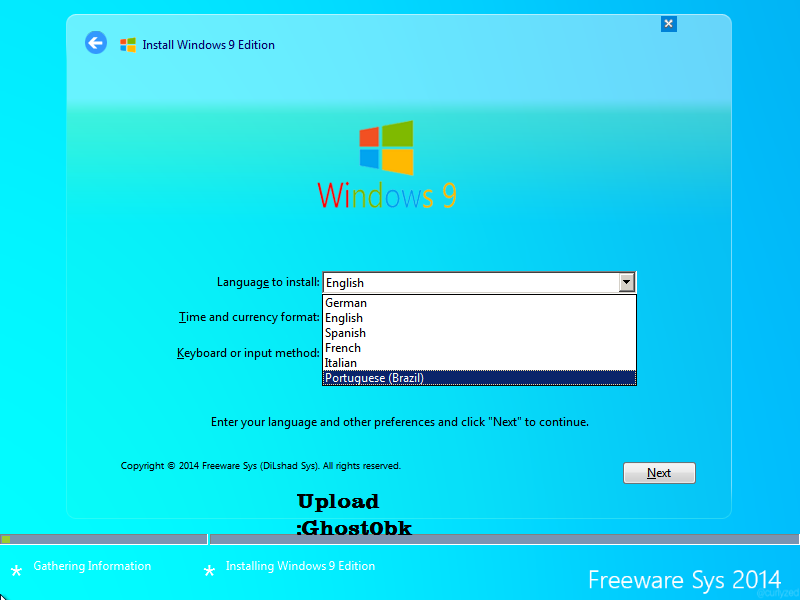
Task: Click the Language to install combo box field
Action: click(479, 282)
